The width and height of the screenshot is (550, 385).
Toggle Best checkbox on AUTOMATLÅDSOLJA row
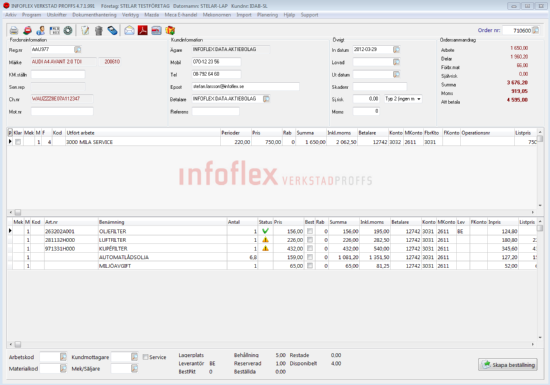click(x=310, y=257)
